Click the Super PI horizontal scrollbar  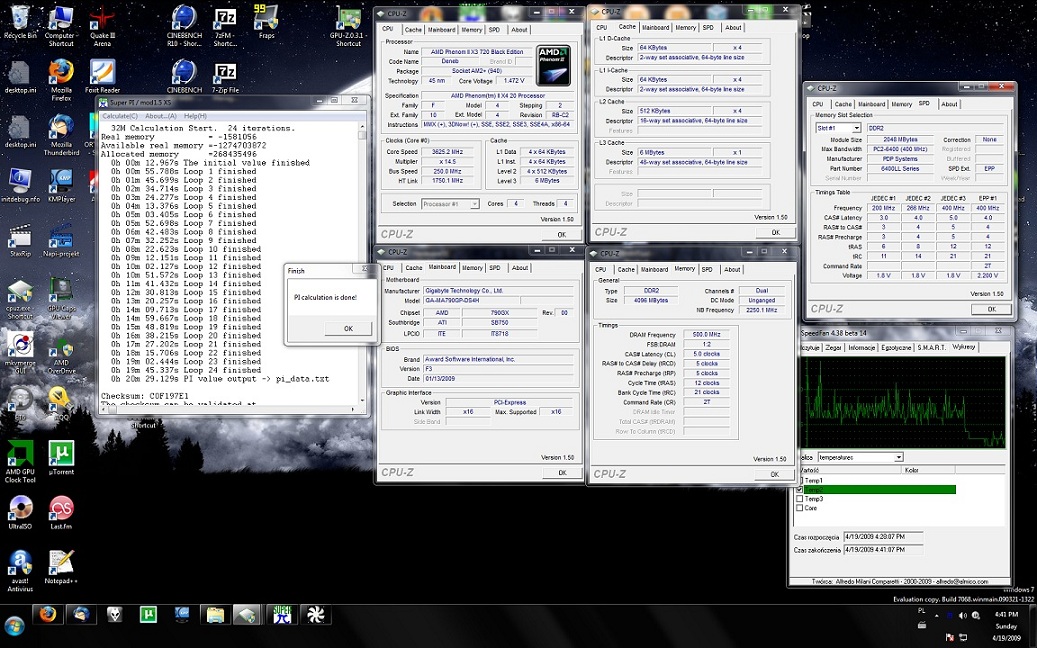227,410
